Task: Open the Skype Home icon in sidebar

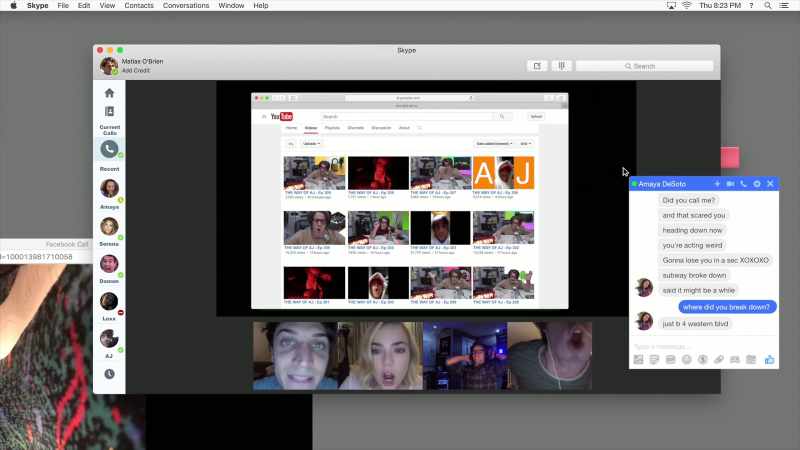Action: pyautogui.click(x=109, y=93)
